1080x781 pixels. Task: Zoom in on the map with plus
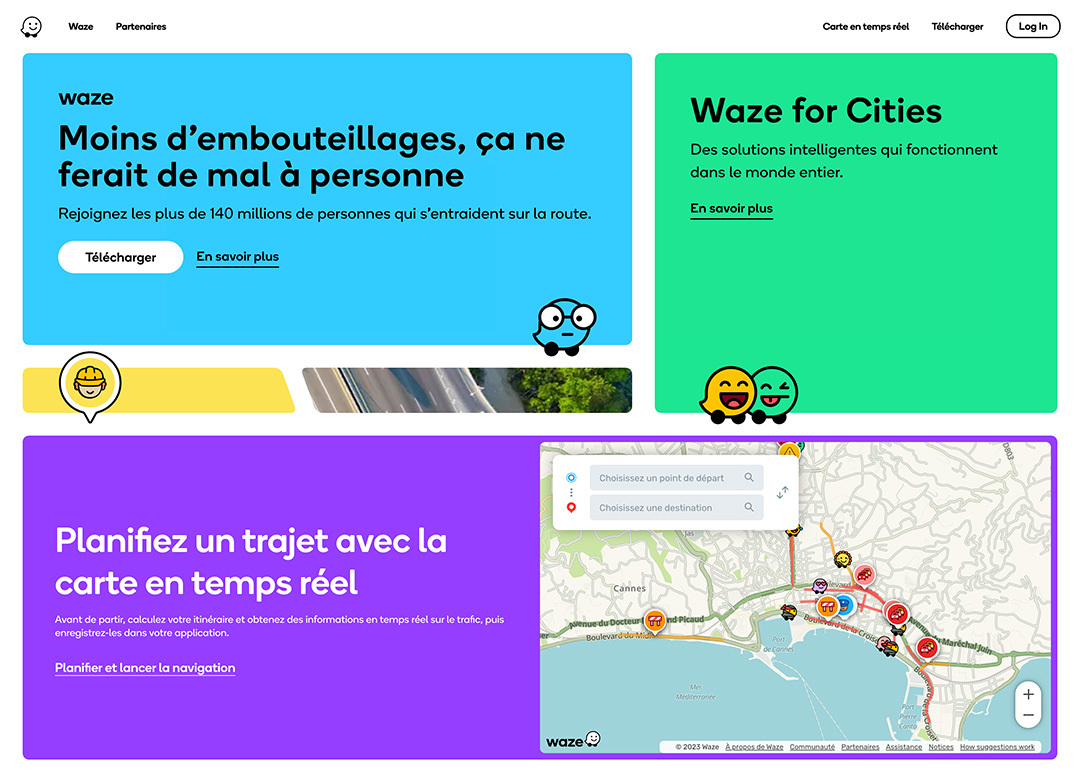1028,694
